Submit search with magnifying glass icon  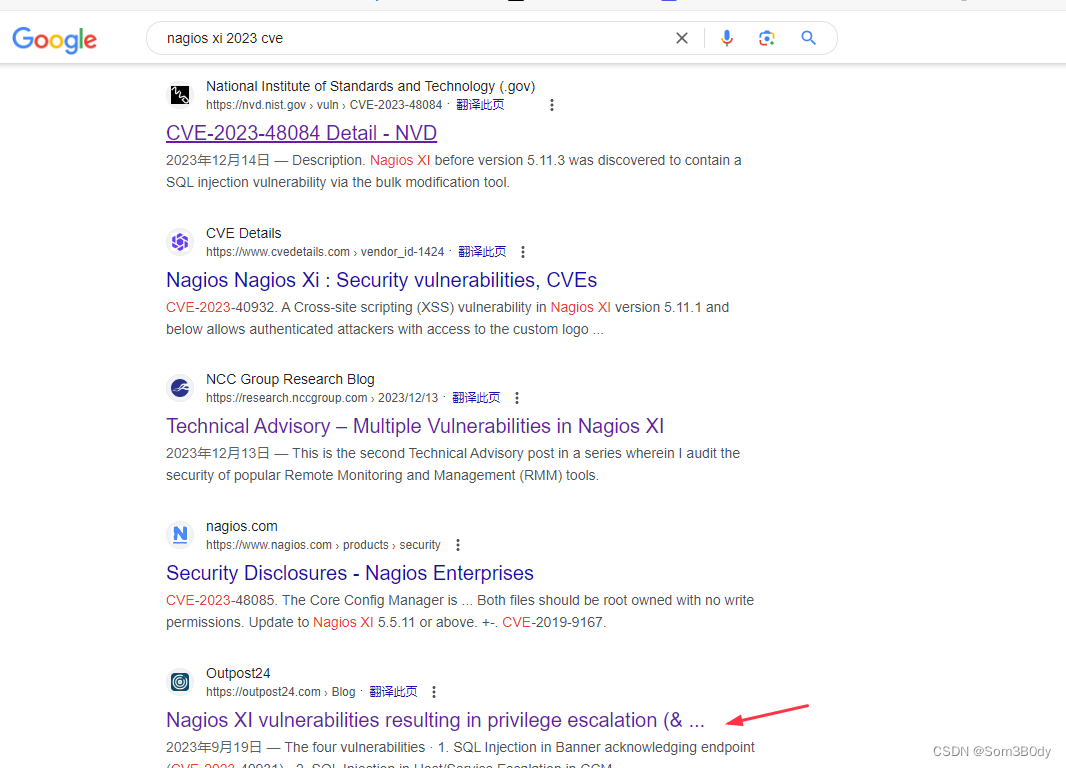click(808, 38)
